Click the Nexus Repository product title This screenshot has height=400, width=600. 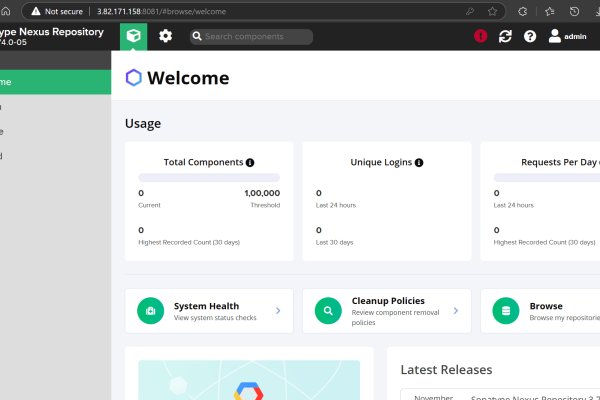(52, 32)
